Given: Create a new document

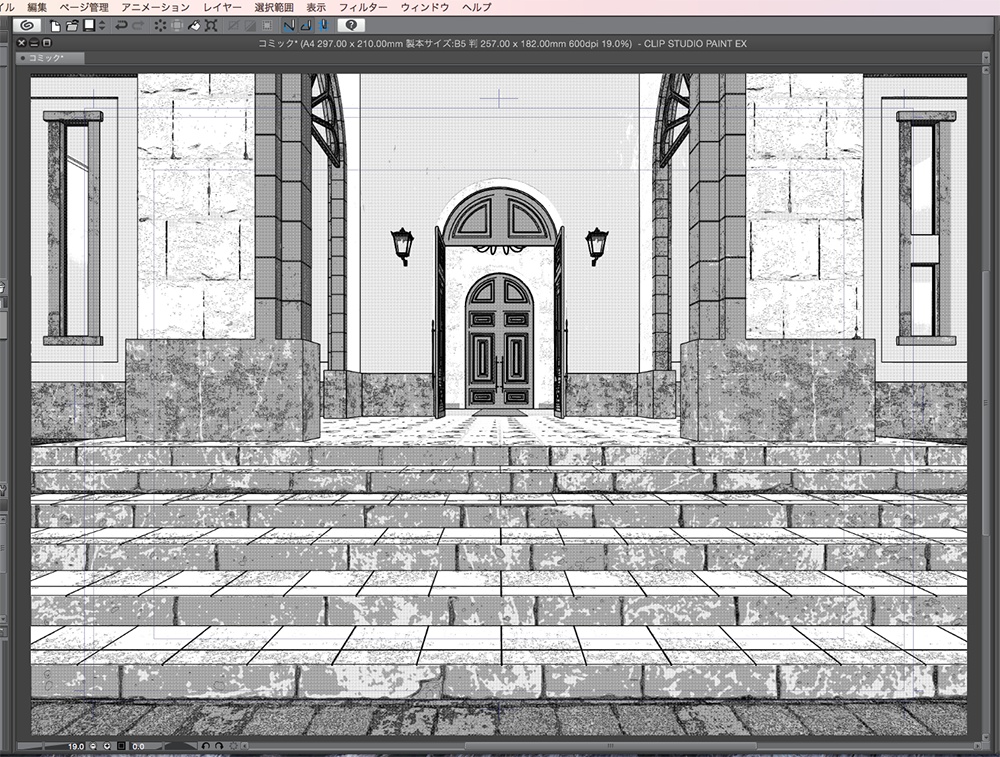Looking at the screenshot, I should (x=55, y=26).
